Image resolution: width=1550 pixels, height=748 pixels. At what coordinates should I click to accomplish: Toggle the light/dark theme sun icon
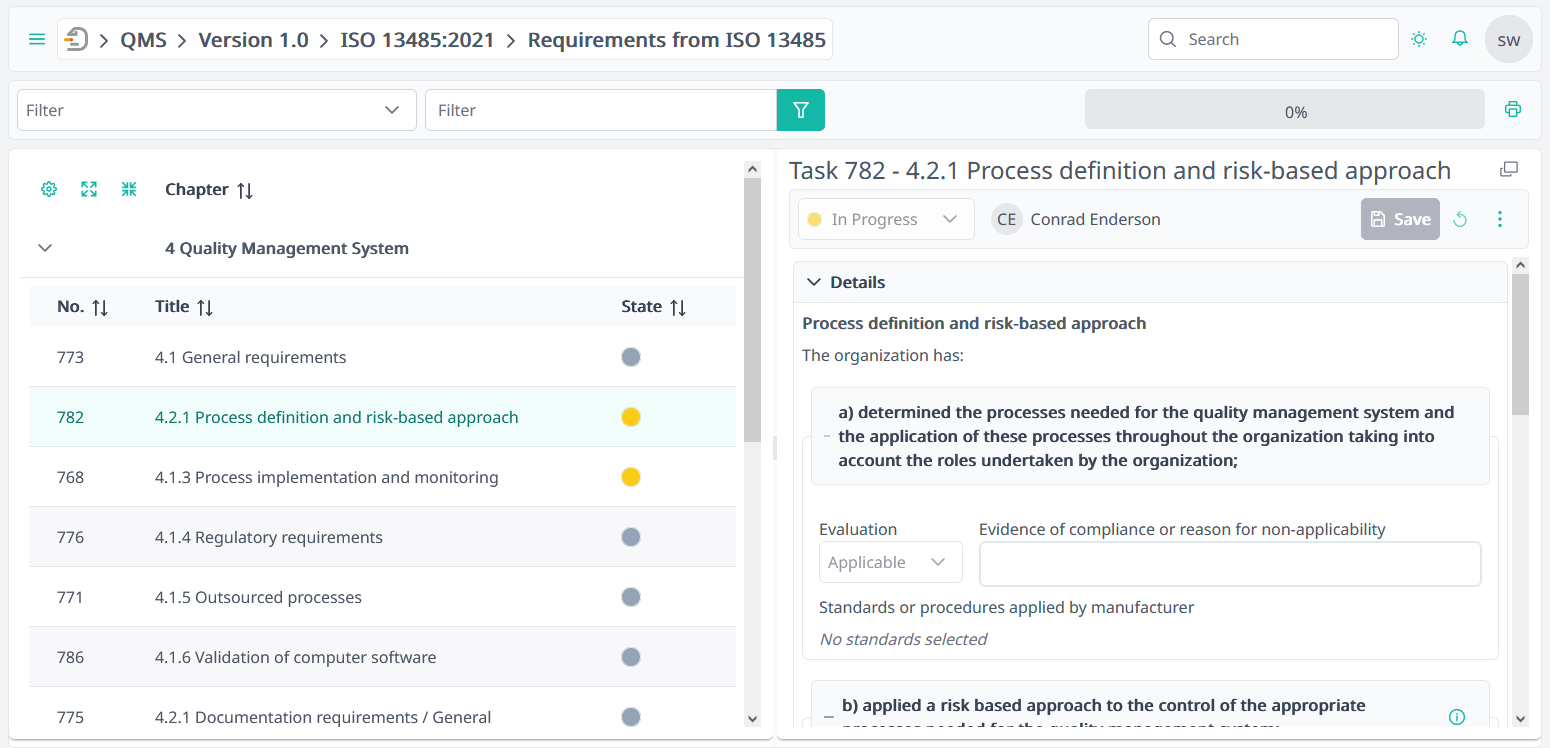pos(1419,39)
